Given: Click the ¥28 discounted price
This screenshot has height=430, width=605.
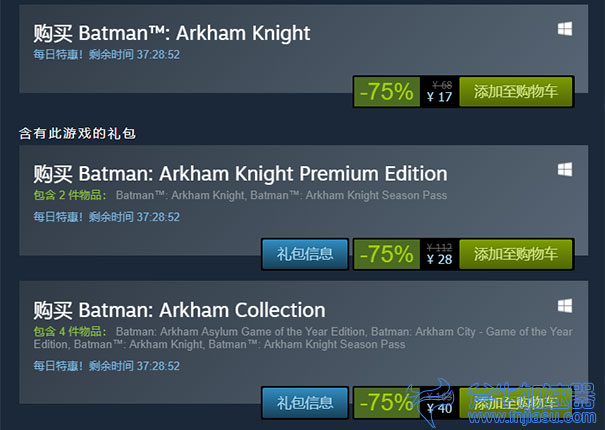Looking at the screenshot, I should 440,260.
